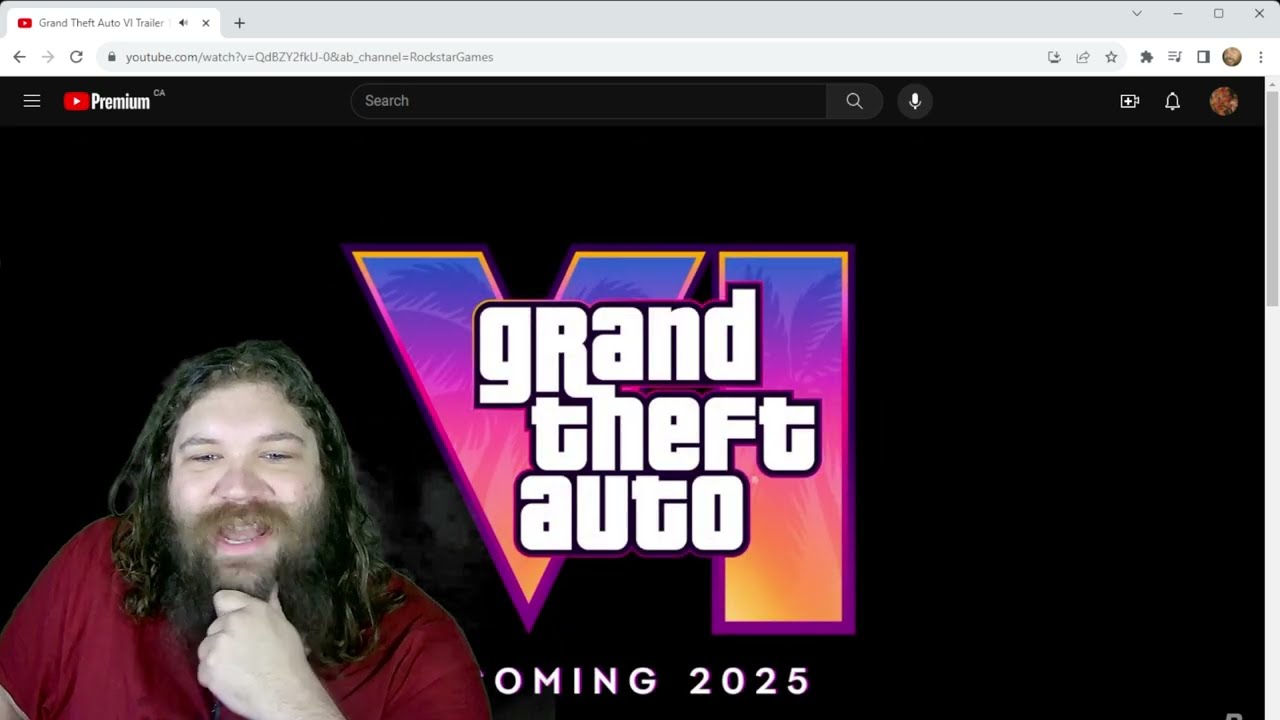Expand the tab search chevron

[x=1137, y=13]
